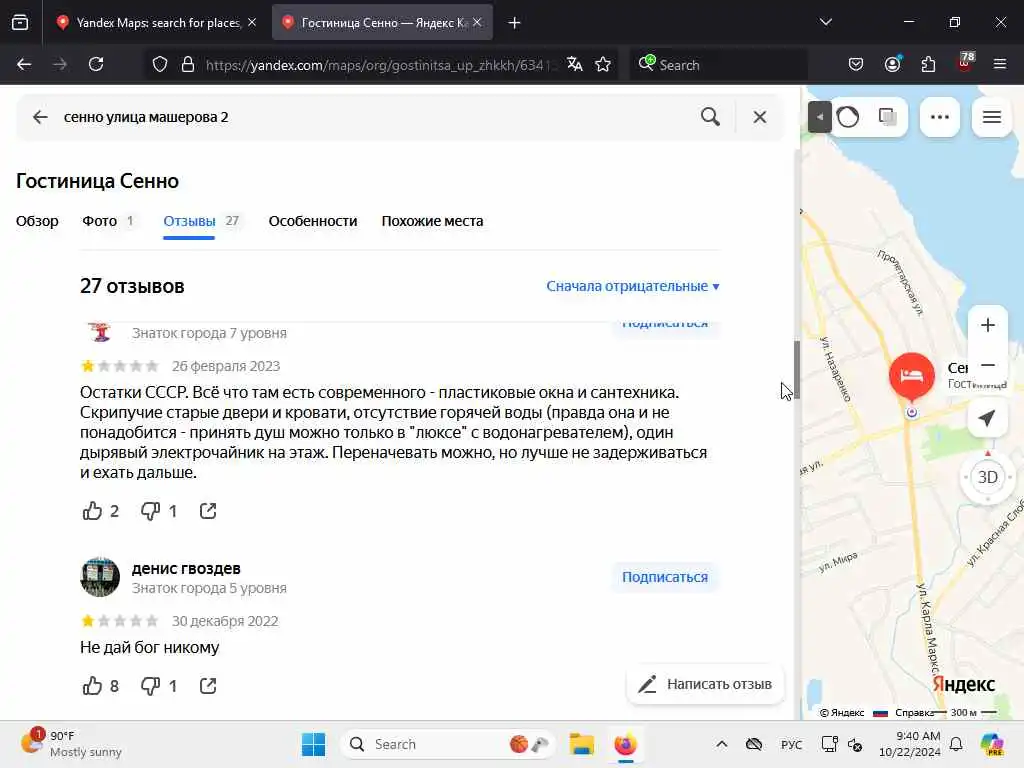Click the reviews panel scrollbar thumb
The image size is (1024, 768).
[797, 370]
